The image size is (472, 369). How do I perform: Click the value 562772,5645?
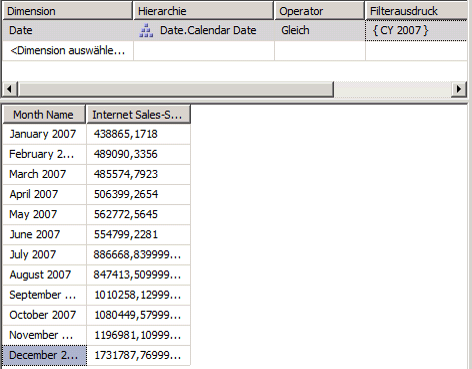coord(138,214)
